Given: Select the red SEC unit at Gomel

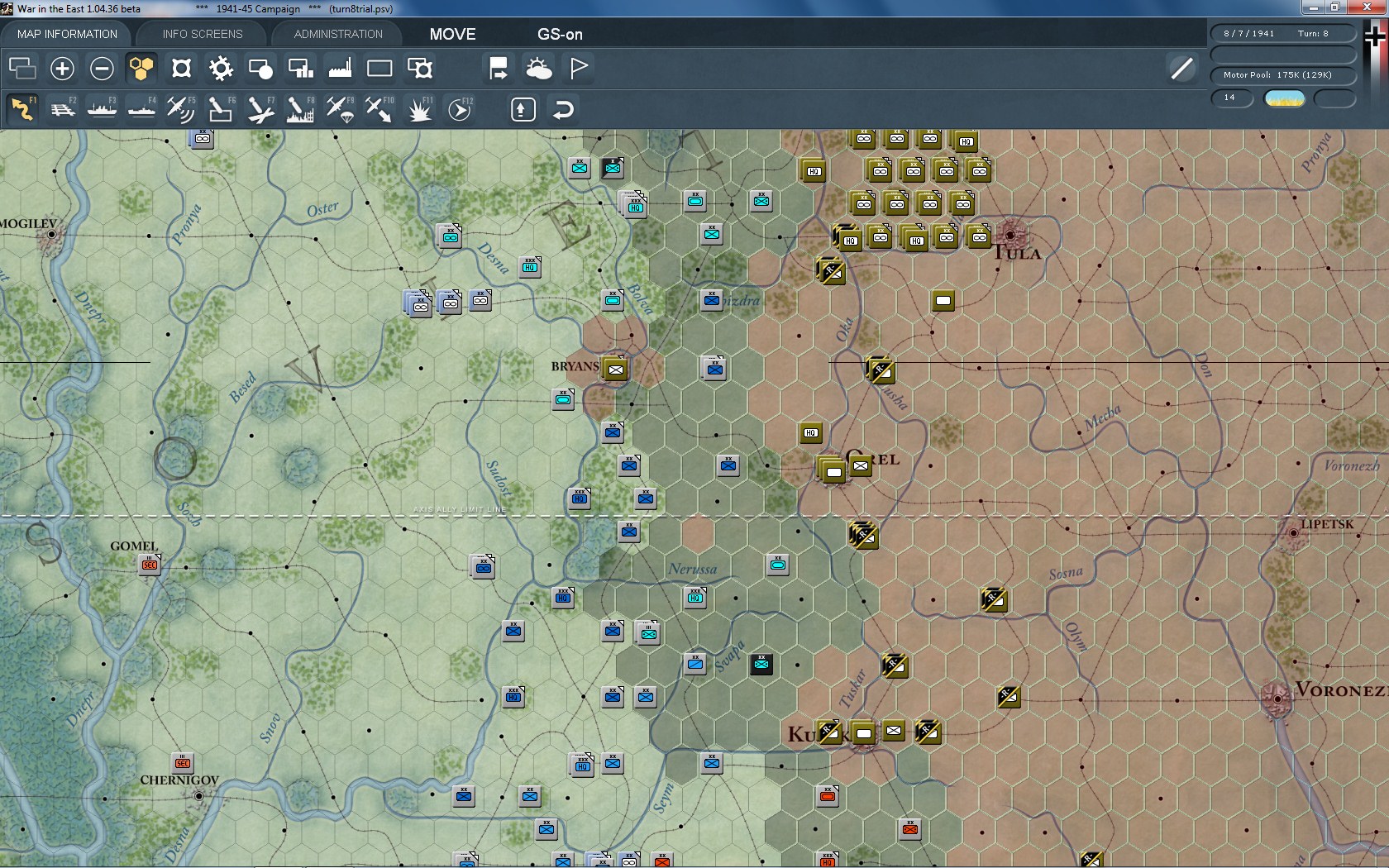Looking at the screenshot, I should pyautogui.click(x=150, y=565).
